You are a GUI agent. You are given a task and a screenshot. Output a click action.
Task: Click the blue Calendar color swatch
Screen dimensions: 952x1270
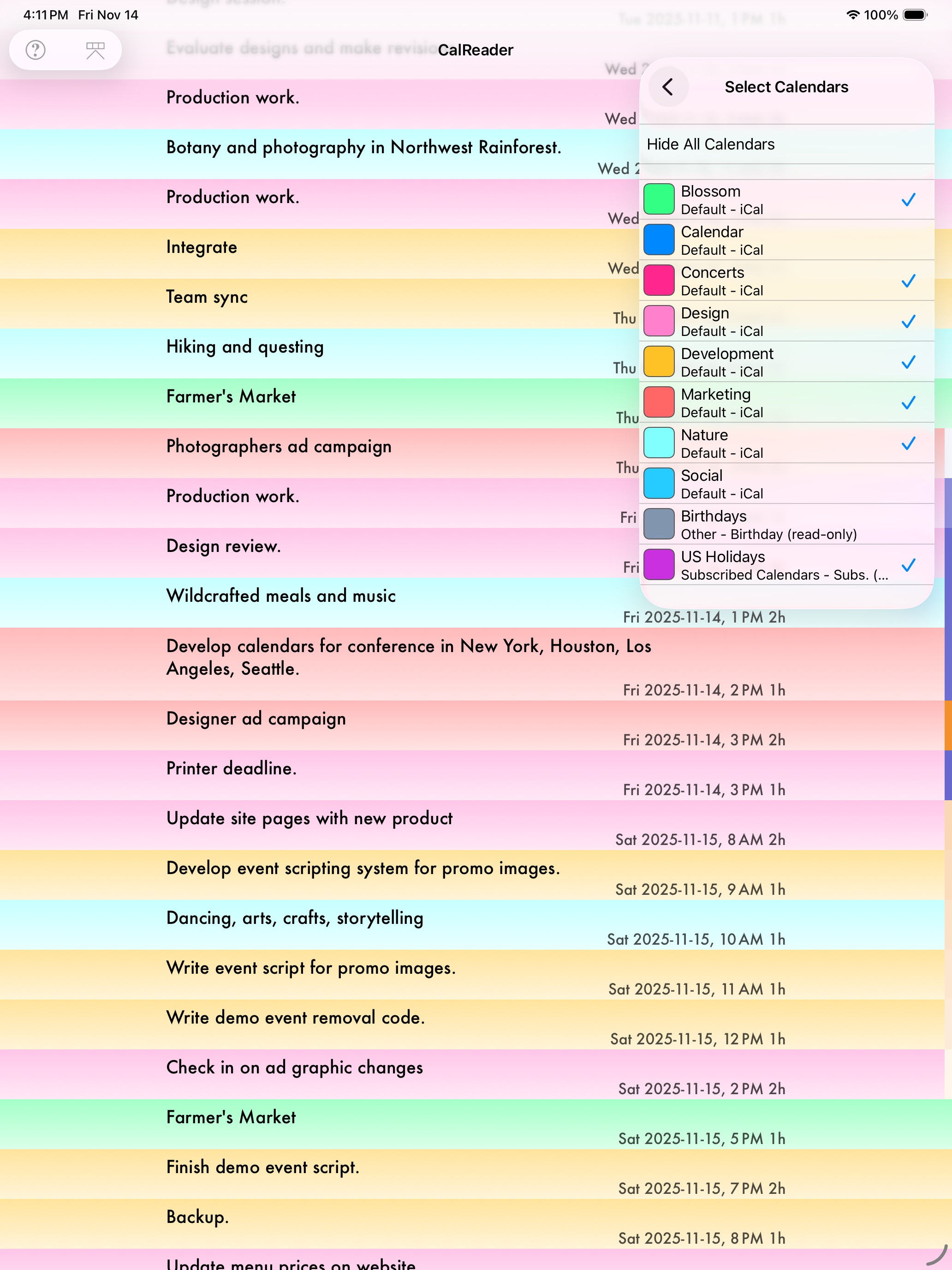click(659, 240)
